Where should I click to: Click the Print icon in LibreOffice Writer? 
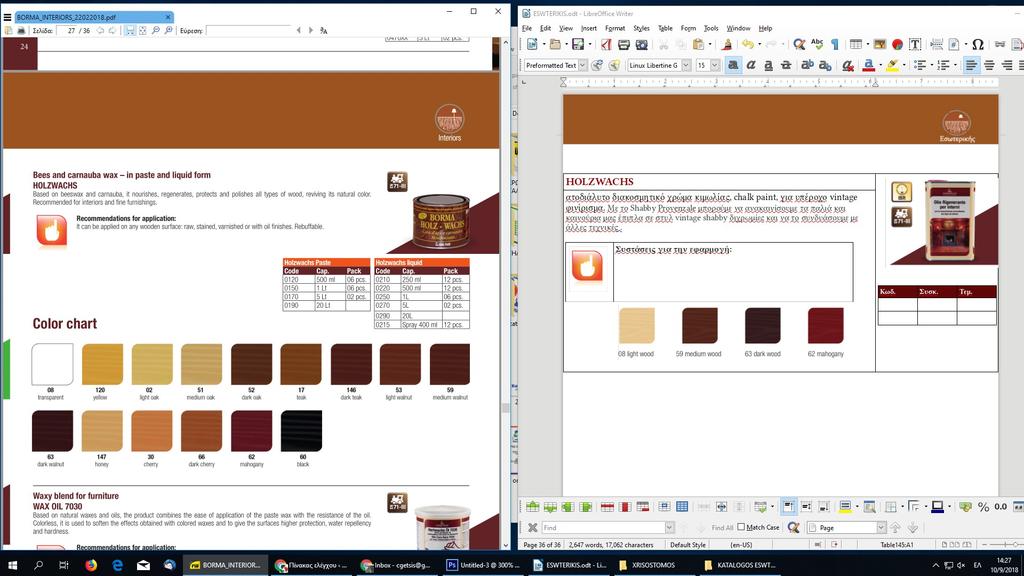pyautogui.click(x=624, y=44)
